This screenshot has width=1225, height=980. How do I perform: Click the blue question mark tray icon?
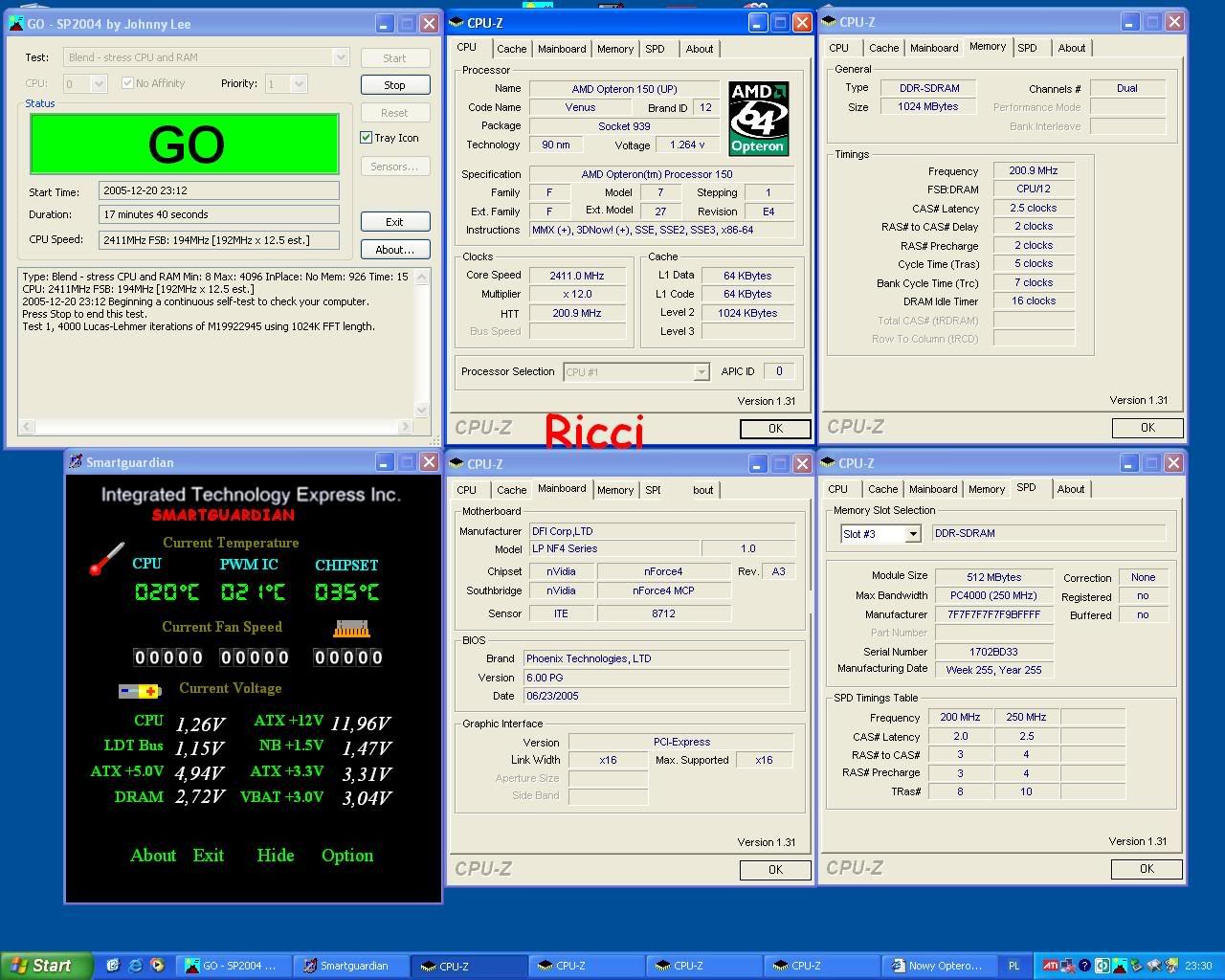pos(1084,966)
